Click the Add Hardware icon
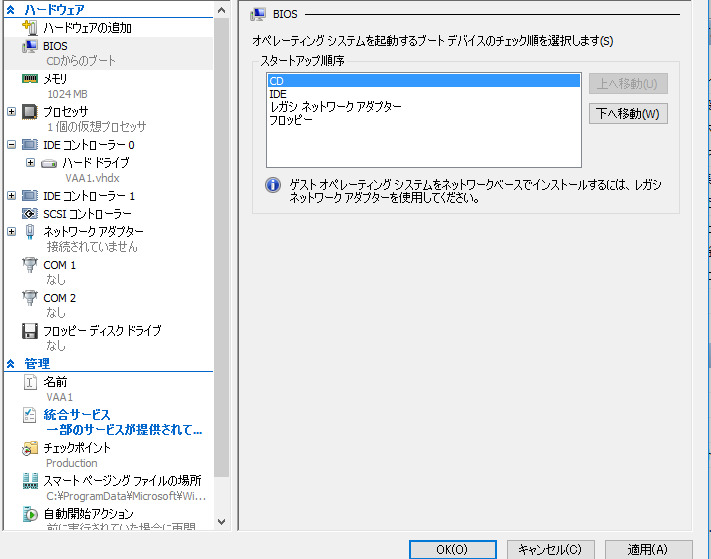The image size is (711, 559). coord(29,27)
